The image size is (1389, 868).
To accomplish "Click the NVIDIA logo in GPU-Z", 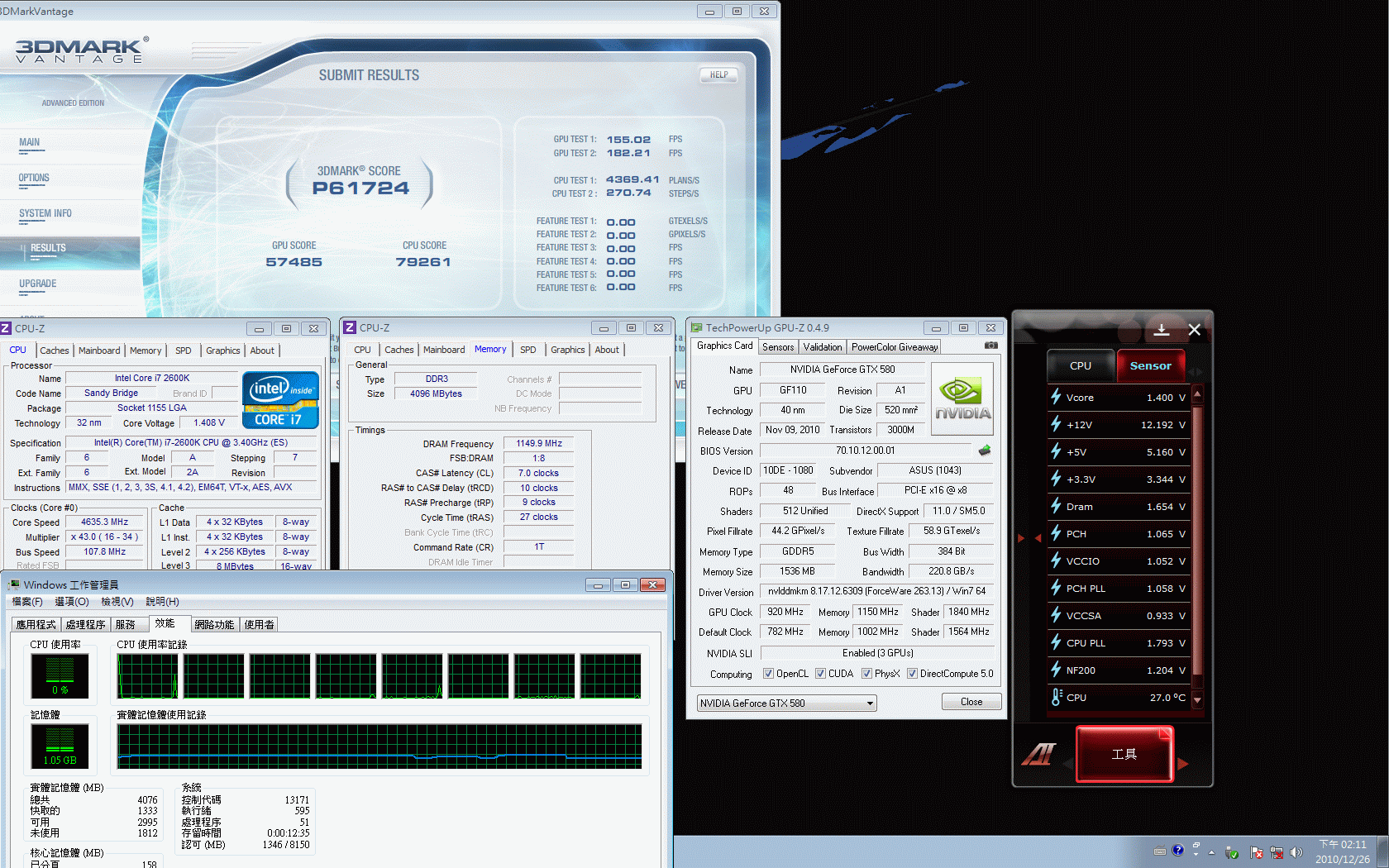I will (x=962, y=399).
